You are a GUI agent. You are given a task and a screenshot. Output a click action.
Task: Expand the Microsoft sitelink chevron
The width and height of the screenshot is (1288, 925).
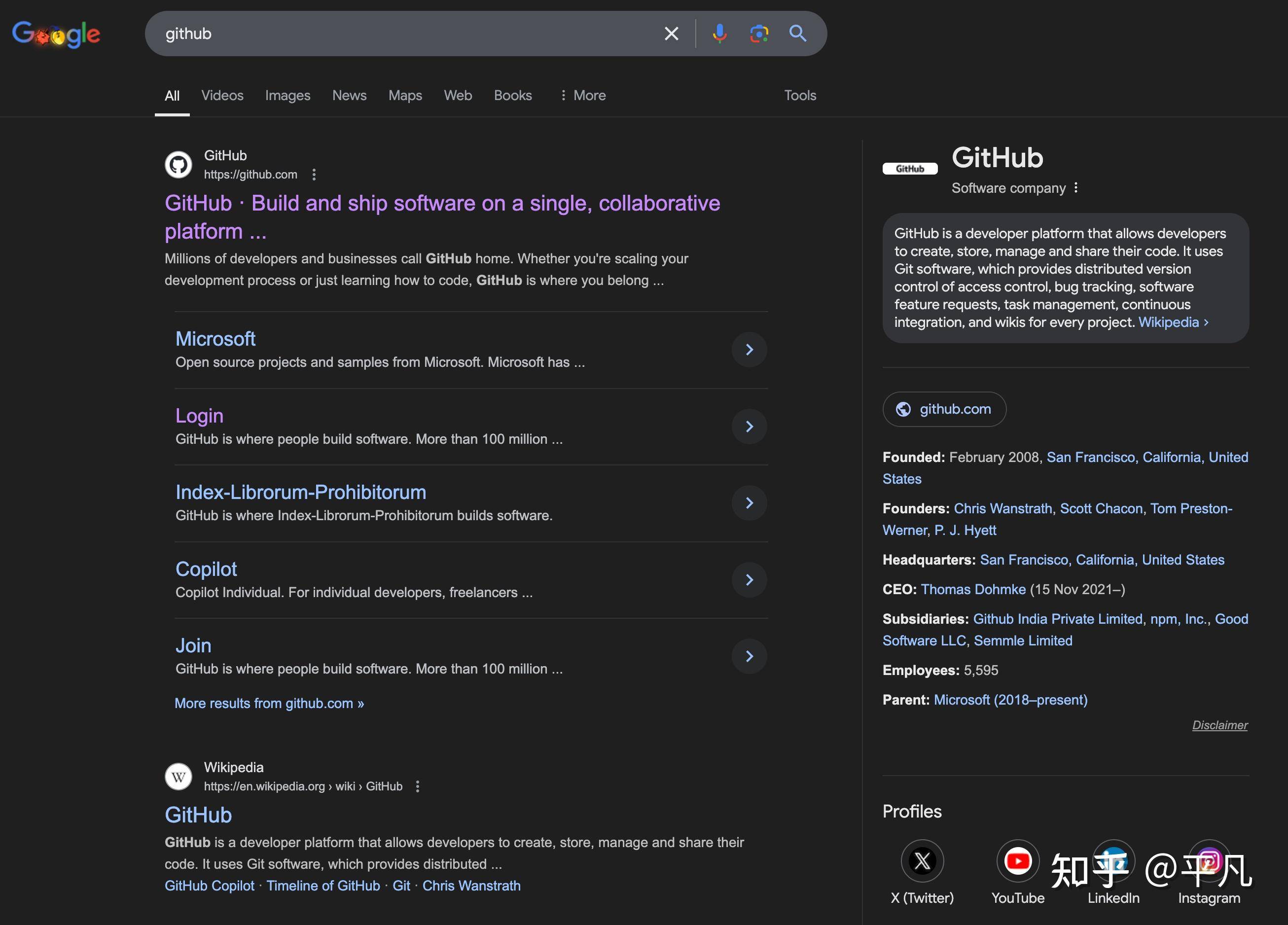[749, 350]
